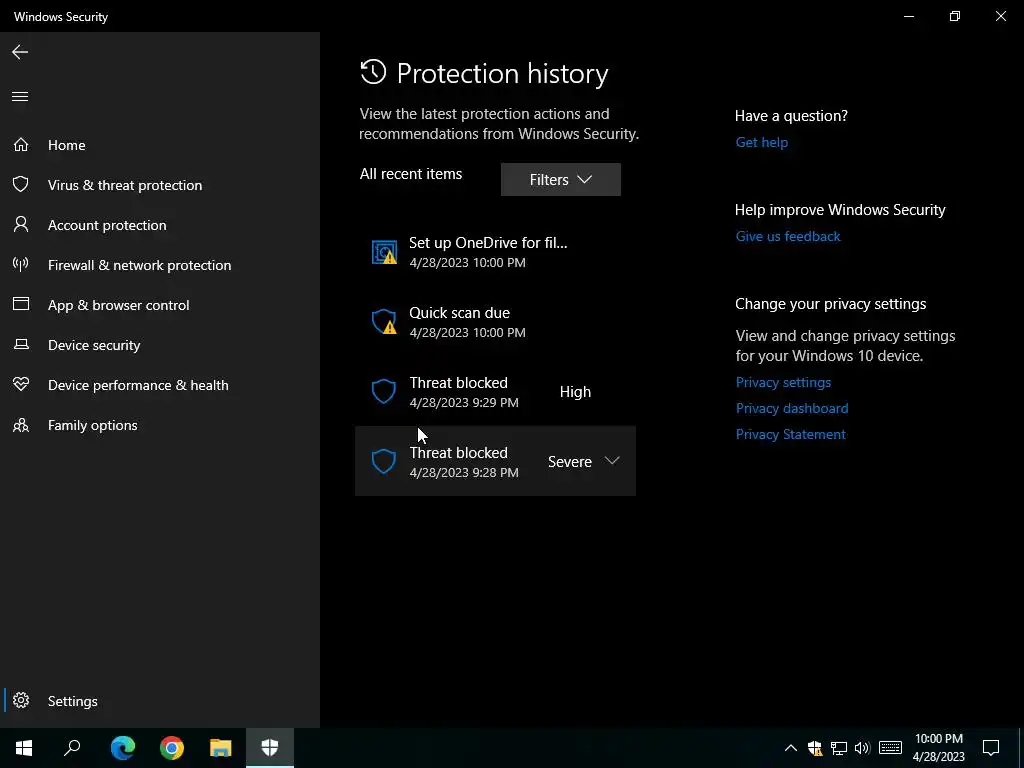Screen dimensions: 1024x768
Task: Click the Device security laptop icon
Action: 21,344
